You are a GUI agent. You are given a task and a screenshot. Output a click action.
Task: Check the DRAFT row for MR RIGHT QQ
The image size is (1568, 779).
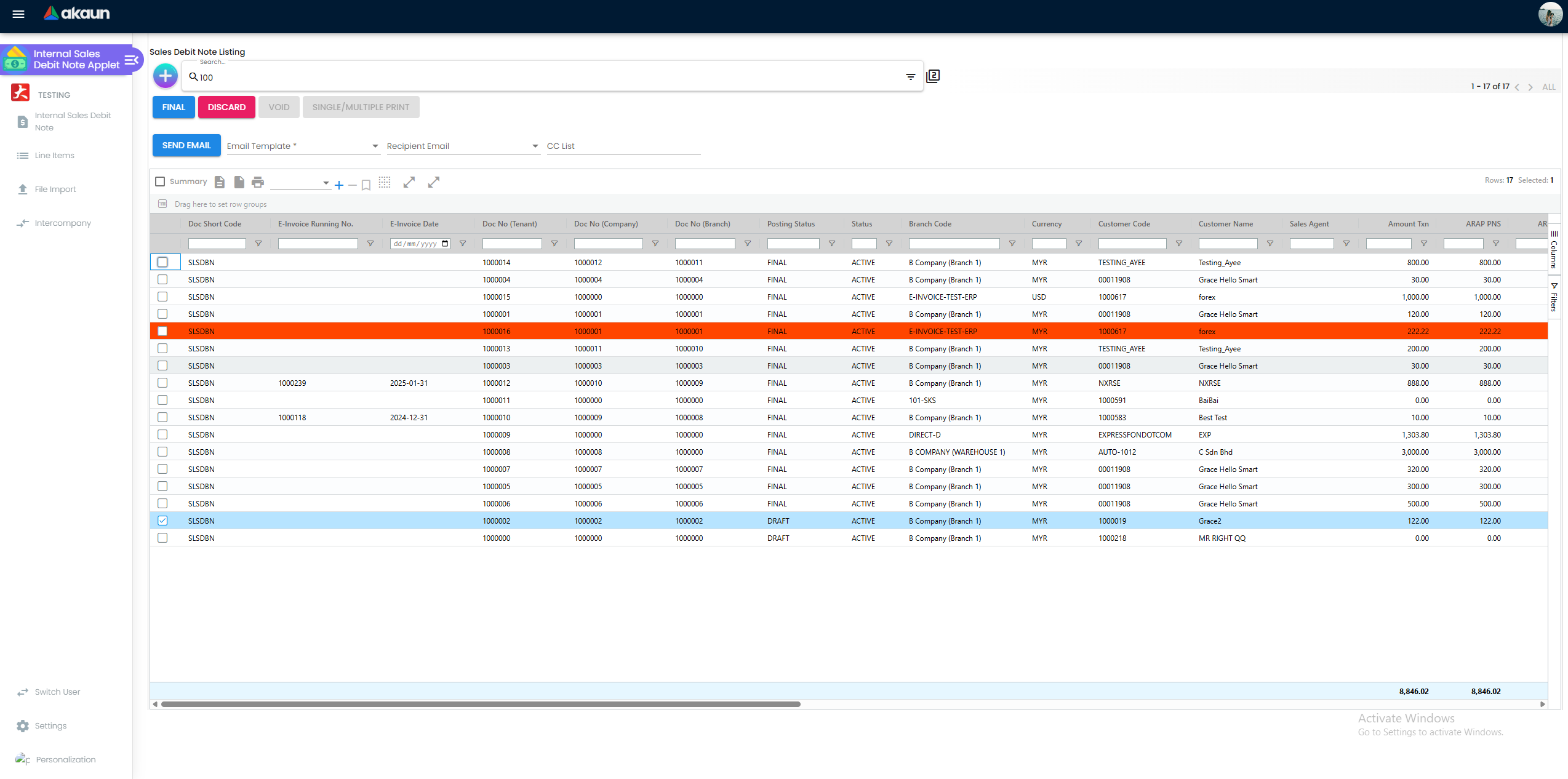pyautogui.click(x=162, y=538)
